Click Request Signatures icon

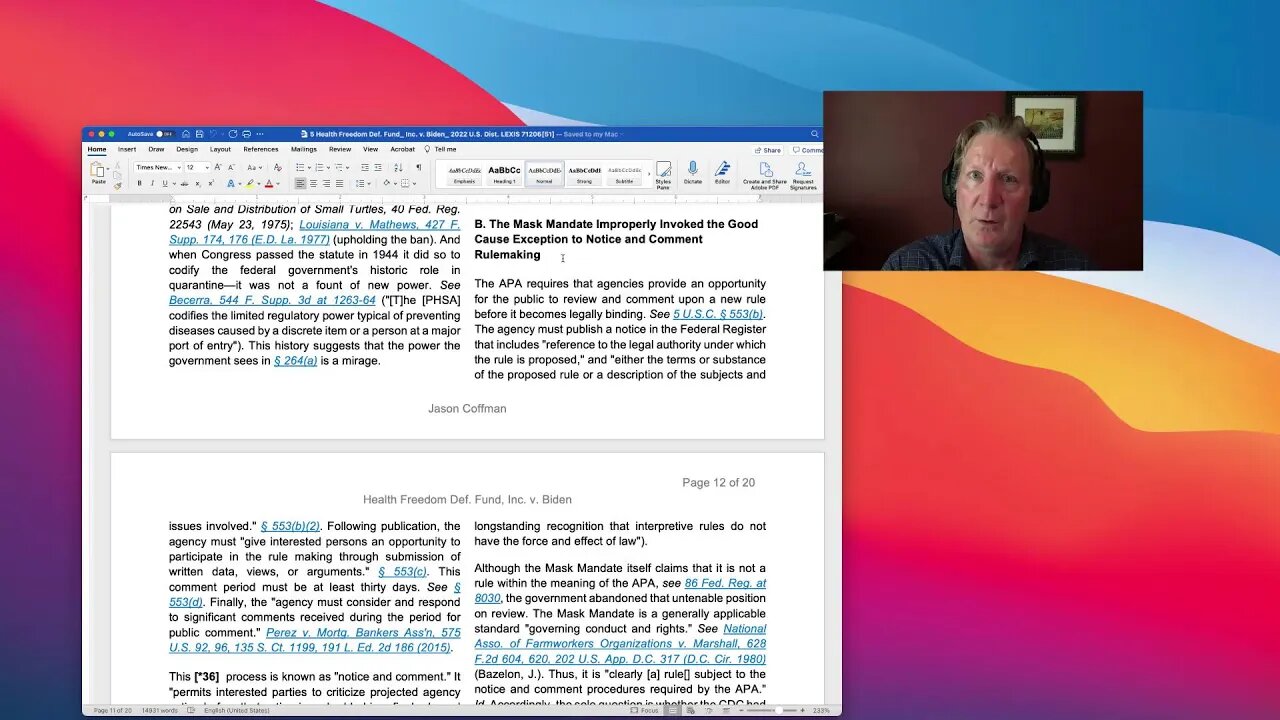[803, 175]
